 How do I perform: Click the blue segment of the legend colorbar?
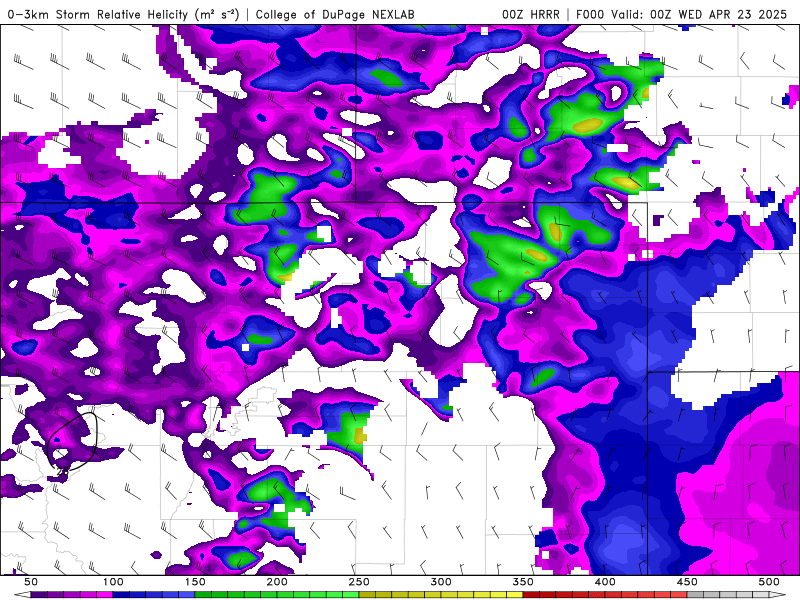pyautogui.click(x=154, y=595)
